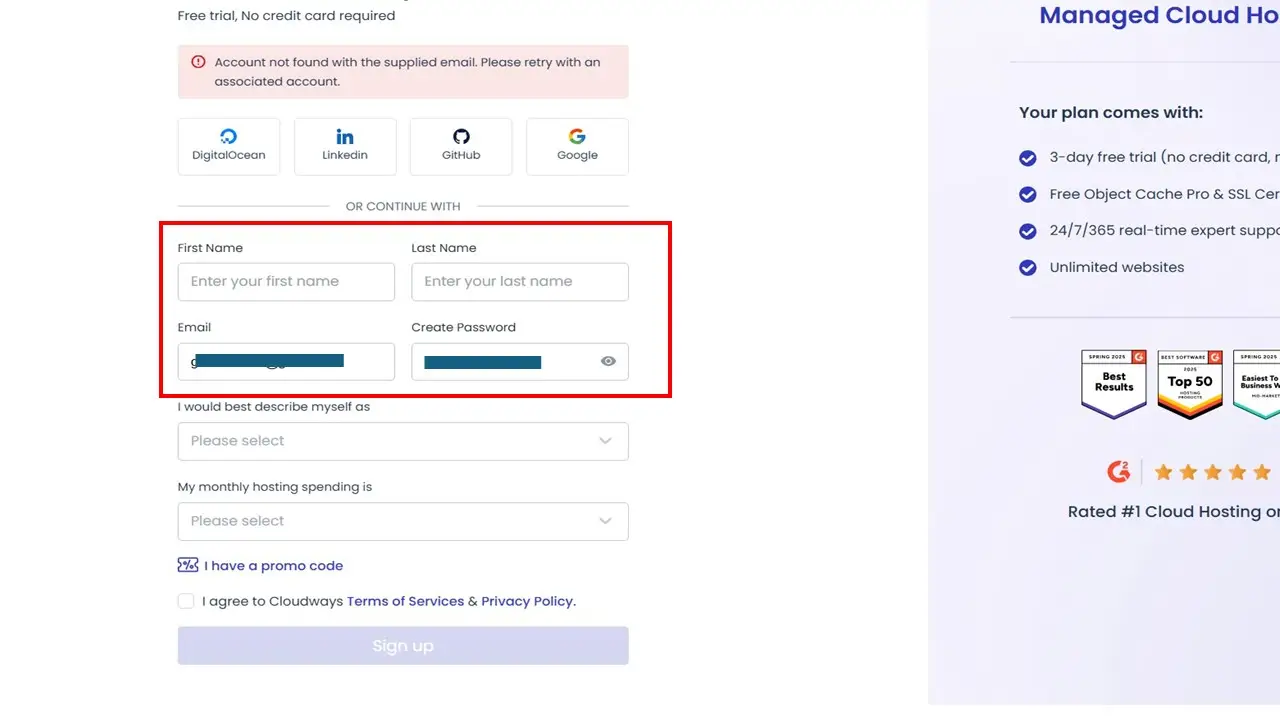The height and width of the screenshot is (720, 1280).
Task: Click the first orange rating star
Action: point(1163,472)
